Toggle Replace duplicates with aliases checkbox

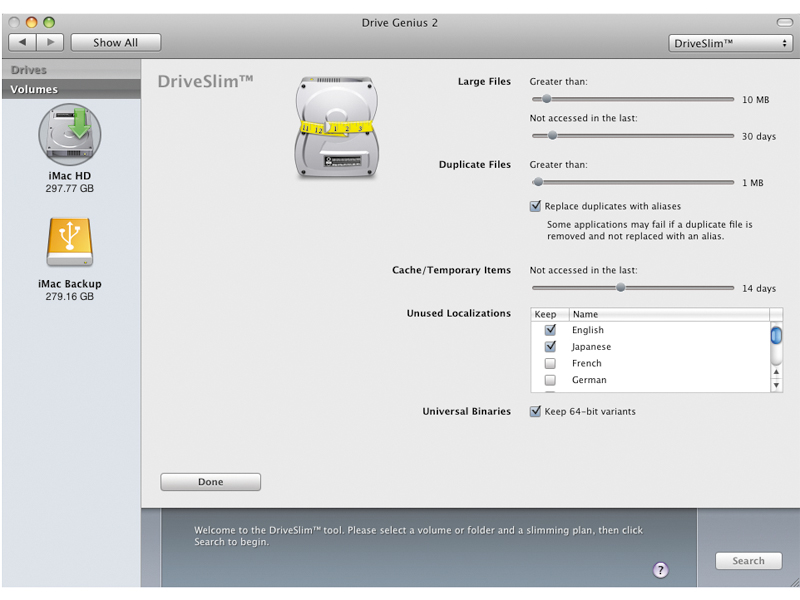[535, 206]
